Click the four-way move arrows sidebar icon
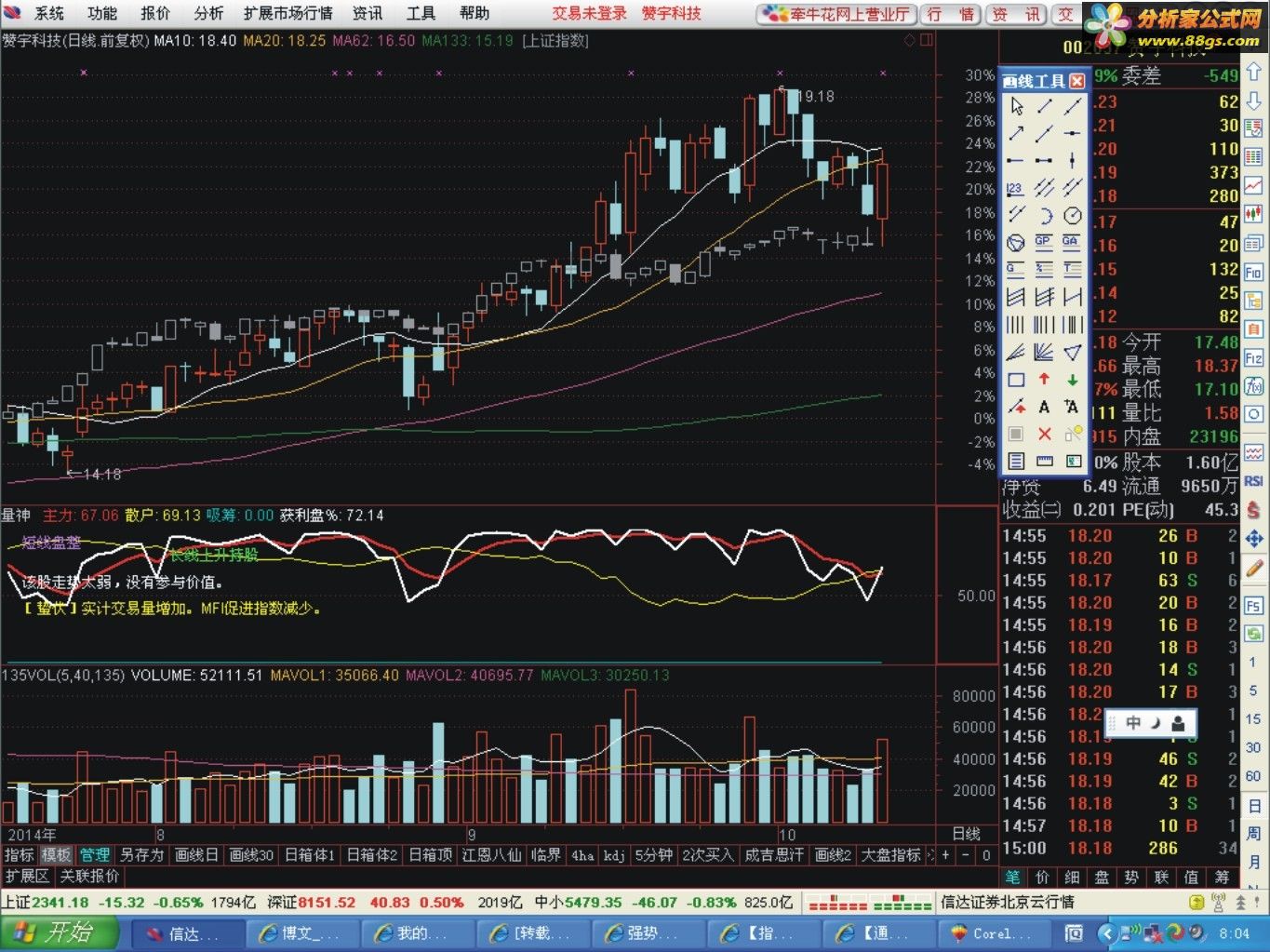 1254,539
